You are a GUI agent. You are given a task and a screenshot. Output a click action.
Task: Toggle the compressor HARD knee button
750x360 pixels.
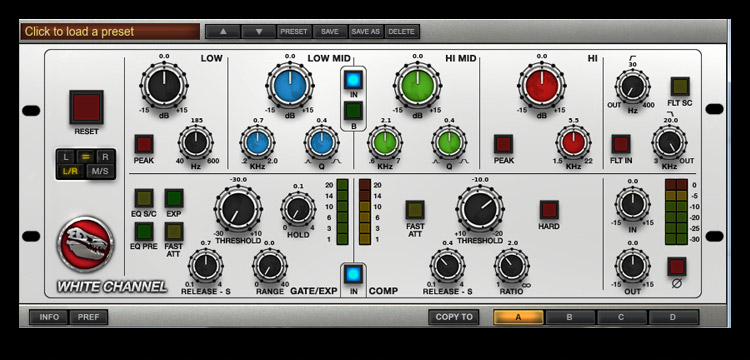coord(549,209)
